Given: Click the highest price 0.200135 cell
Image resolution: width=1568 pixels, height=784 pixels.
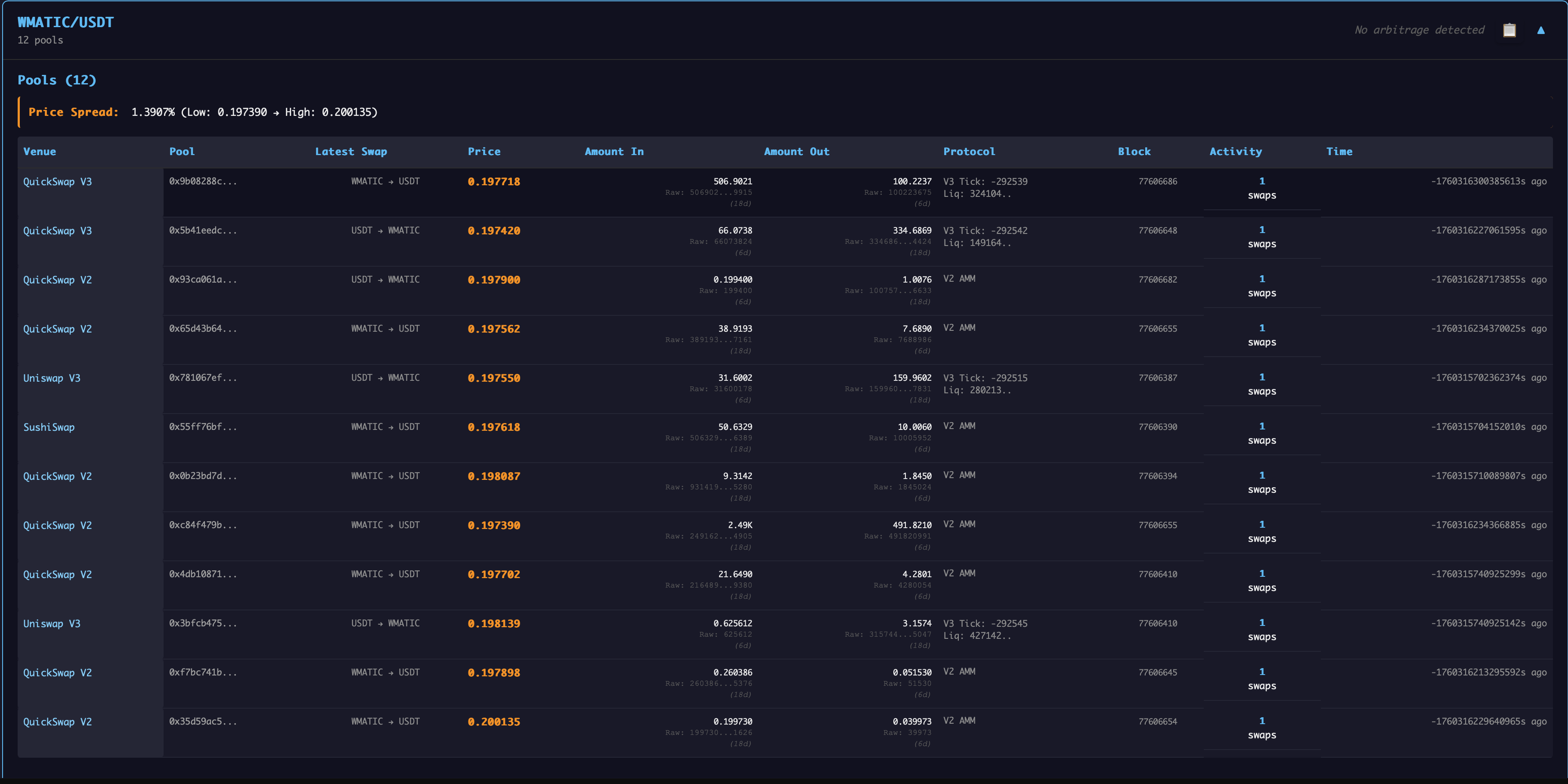Looking at the screenshot, I should [x=494, y=722].
